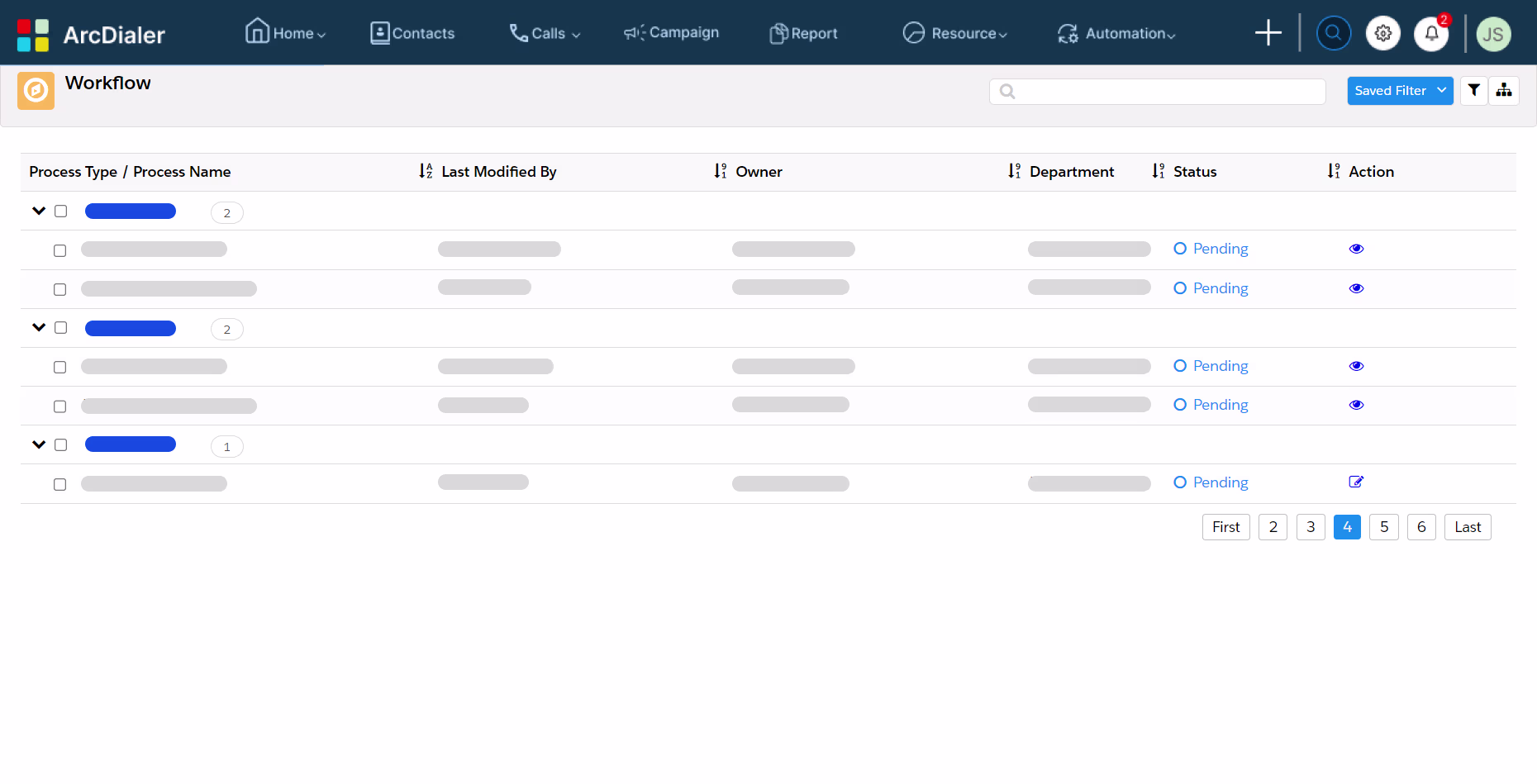Screen dimensions: 1537x784
Task: Click the Workflow compass icon
Action: [36, 90]
